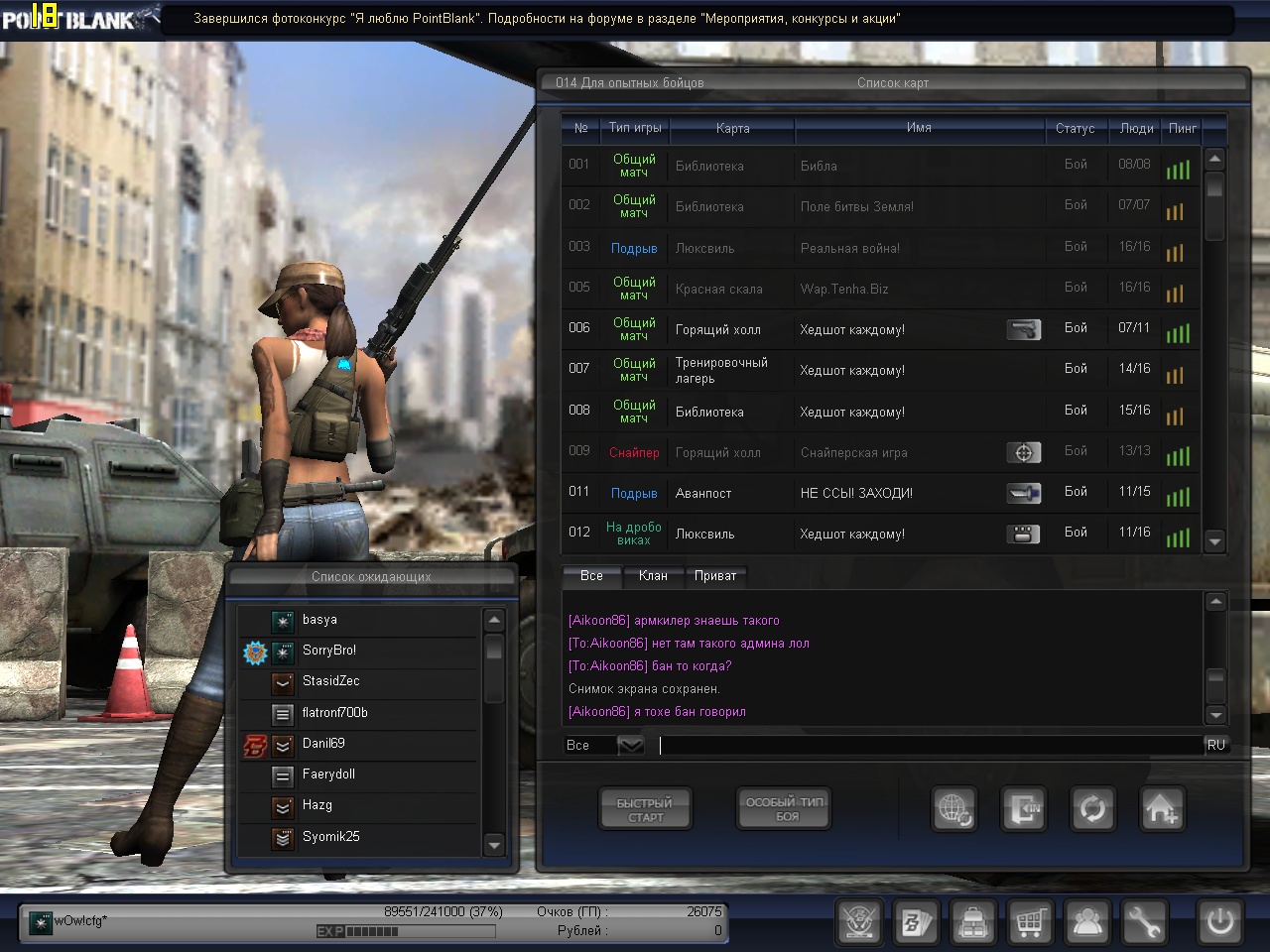
Task: Refresh the room list with circular arrows
Action: [x=1092, y=810]
